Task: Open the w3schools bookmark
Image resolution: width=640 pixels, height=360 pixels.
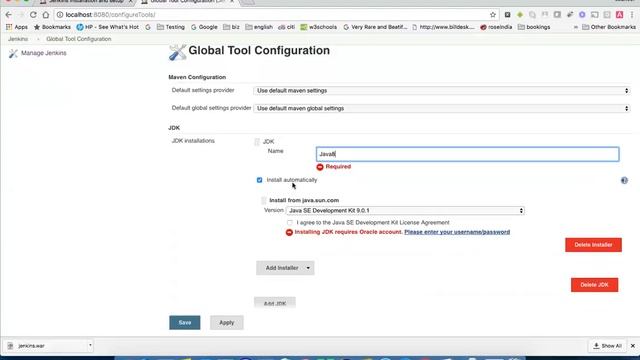Action: pos(319,27)
